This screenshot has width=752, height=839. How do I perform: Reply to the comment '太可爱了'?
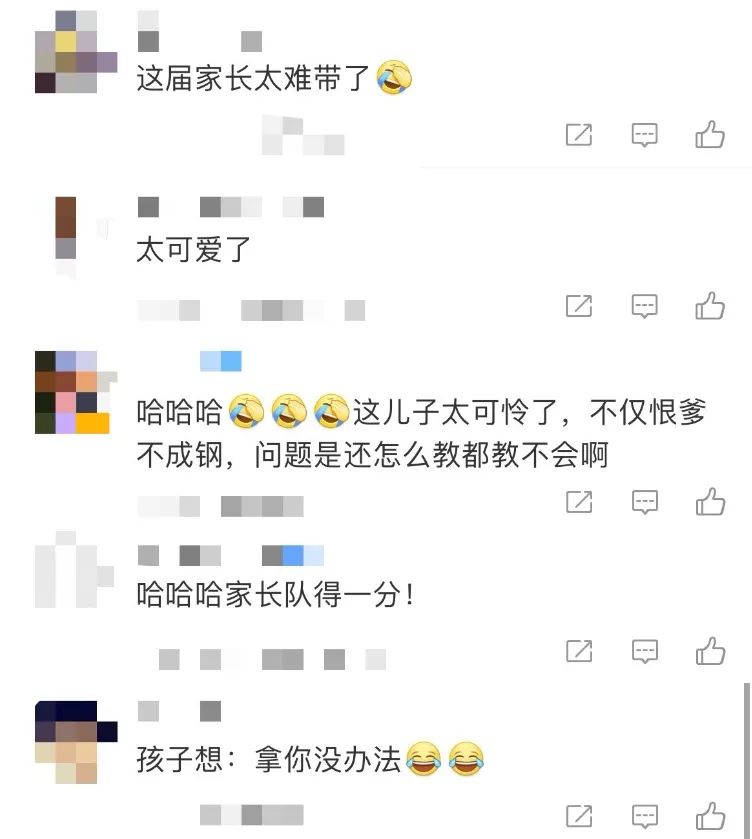coord(644,307)
